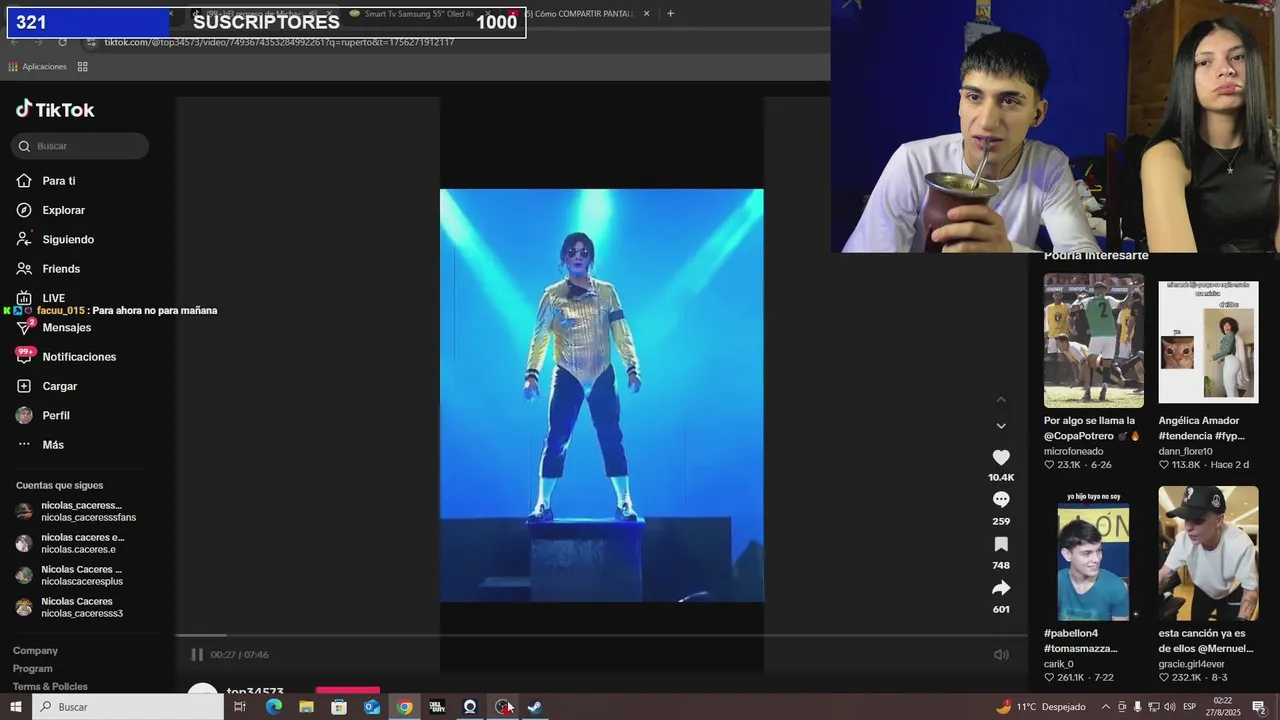
Task: Switch the ESP input language indicator
Action: pyautogui.click(x=1189, y=707)
